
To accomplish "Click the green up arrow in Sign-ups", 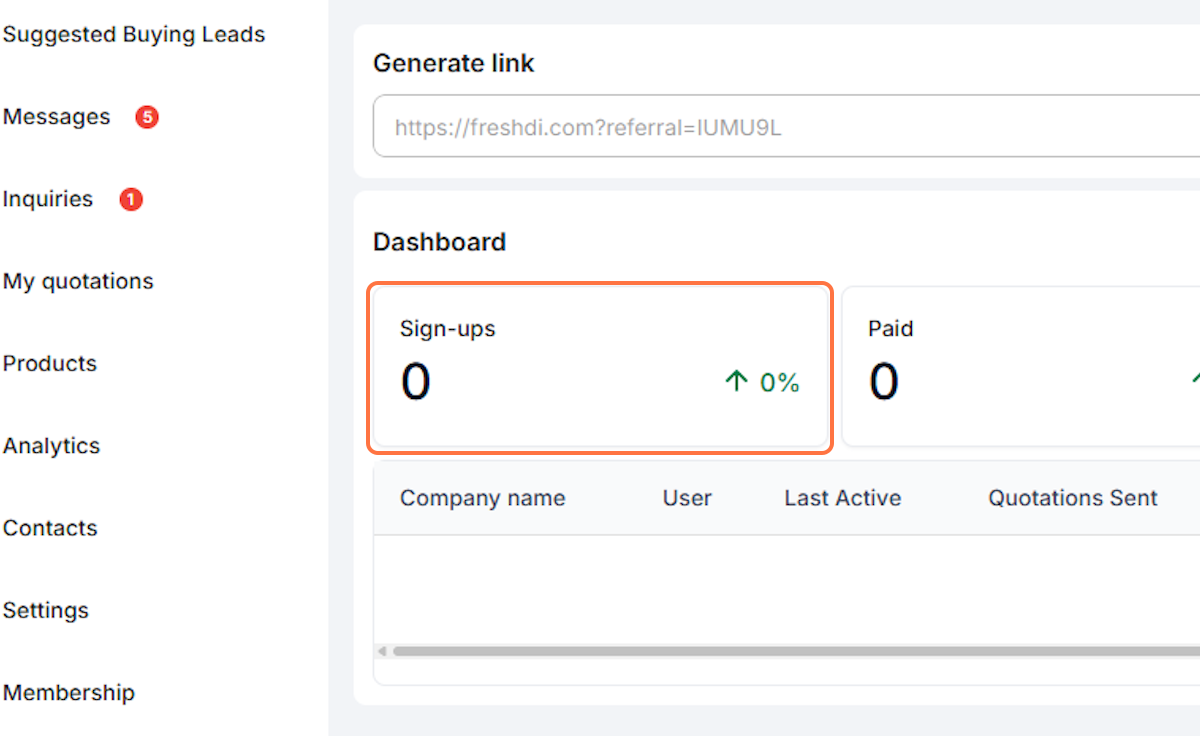I will (x=737, y=381).
